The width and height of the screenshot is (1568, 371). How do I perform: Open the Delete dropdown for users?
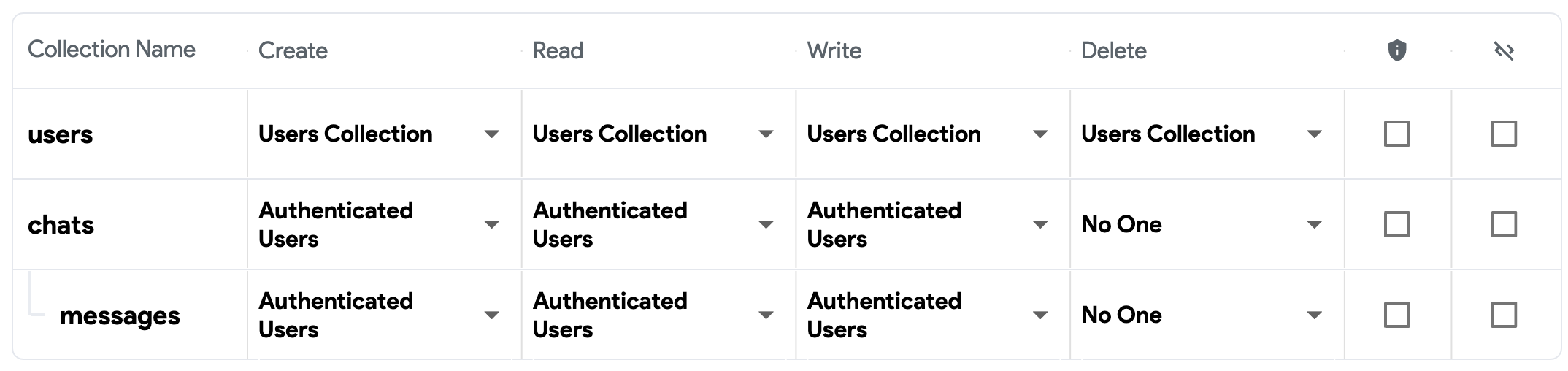(1202, 134)
